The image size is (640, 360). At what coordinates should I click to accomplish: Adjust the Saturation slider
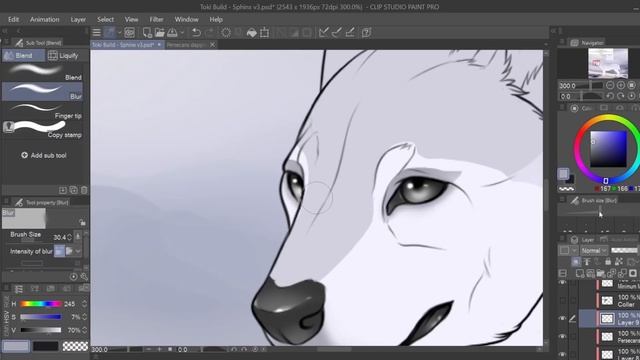(41, 317)
